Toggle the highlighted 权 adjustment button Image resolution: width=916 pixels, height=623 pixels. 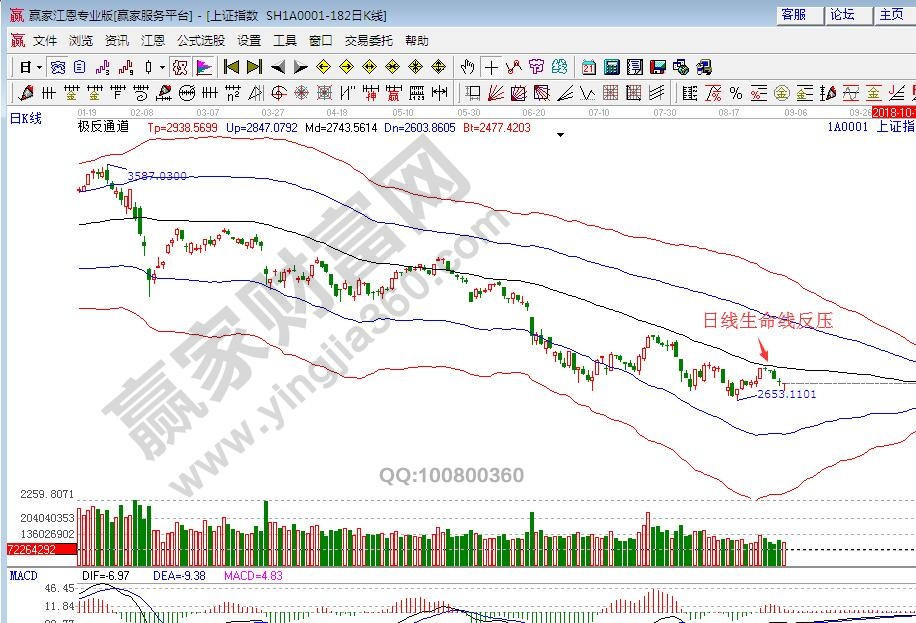click(x=179, y=67)
